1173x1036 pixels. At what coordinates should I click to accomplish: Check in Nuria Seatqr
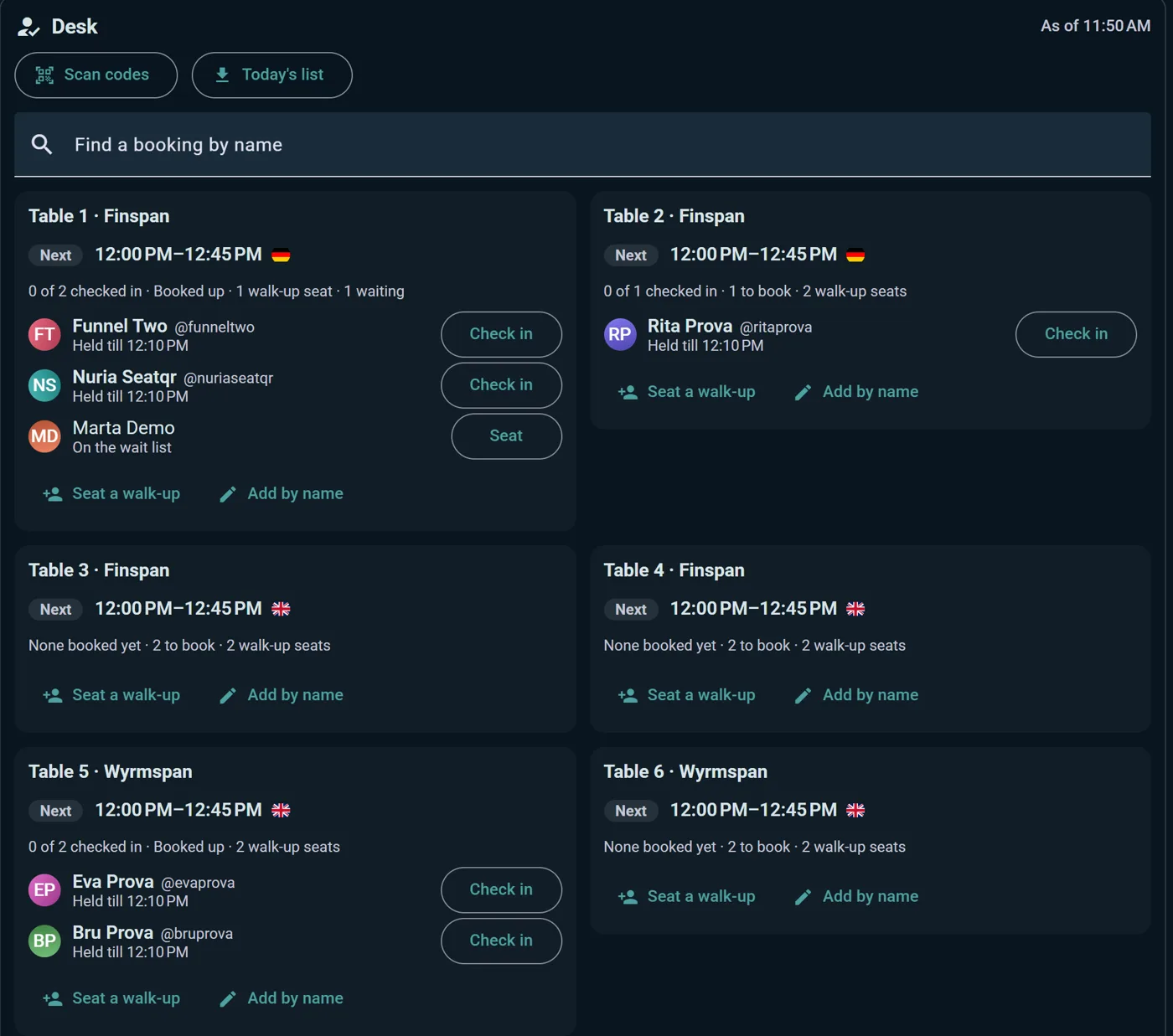[501, 385]
